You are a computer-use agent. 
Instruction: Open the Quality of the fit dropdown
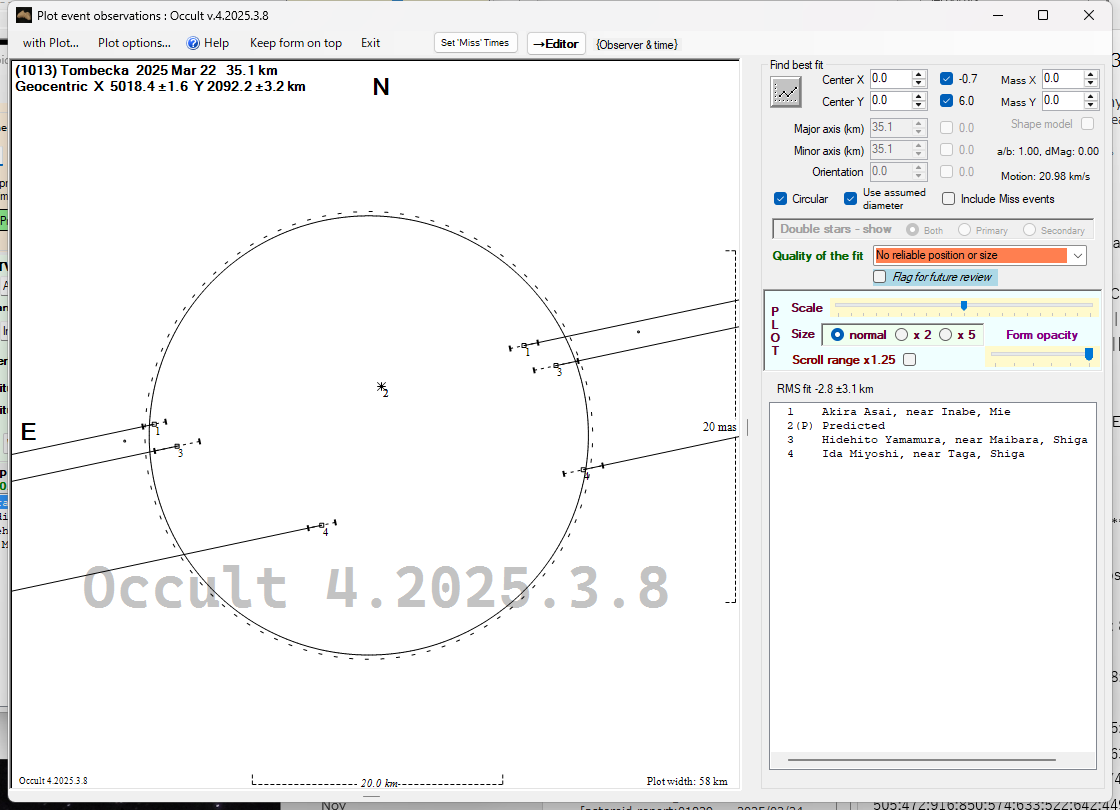[1077, 256]
